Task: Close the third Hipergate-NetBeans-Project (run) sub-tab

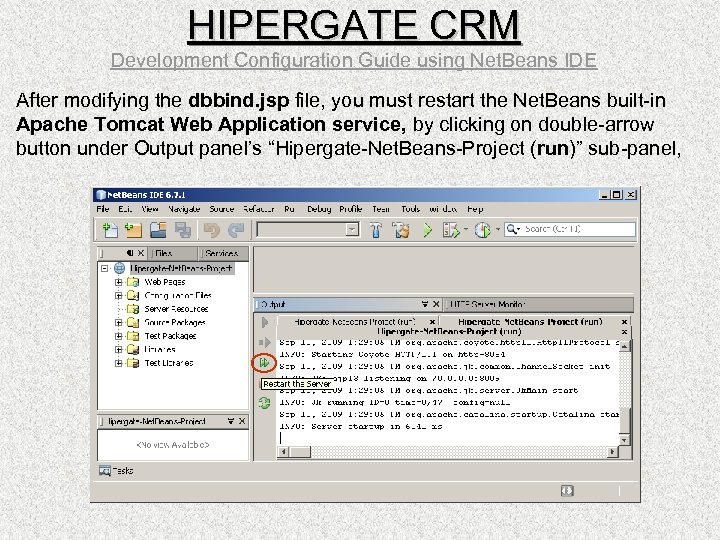Action: [624, 332]
